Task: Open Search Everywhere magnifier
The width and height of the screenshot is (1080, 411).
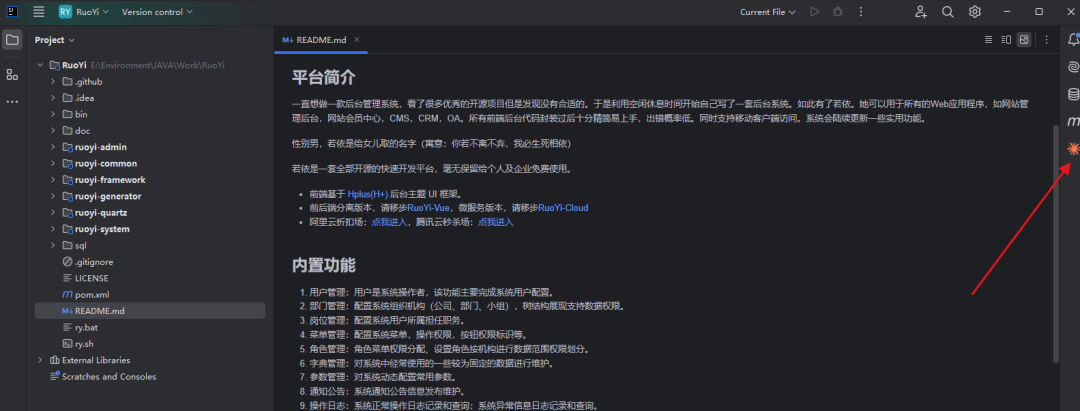Action: pyautogui.click(x=948, y=12)
